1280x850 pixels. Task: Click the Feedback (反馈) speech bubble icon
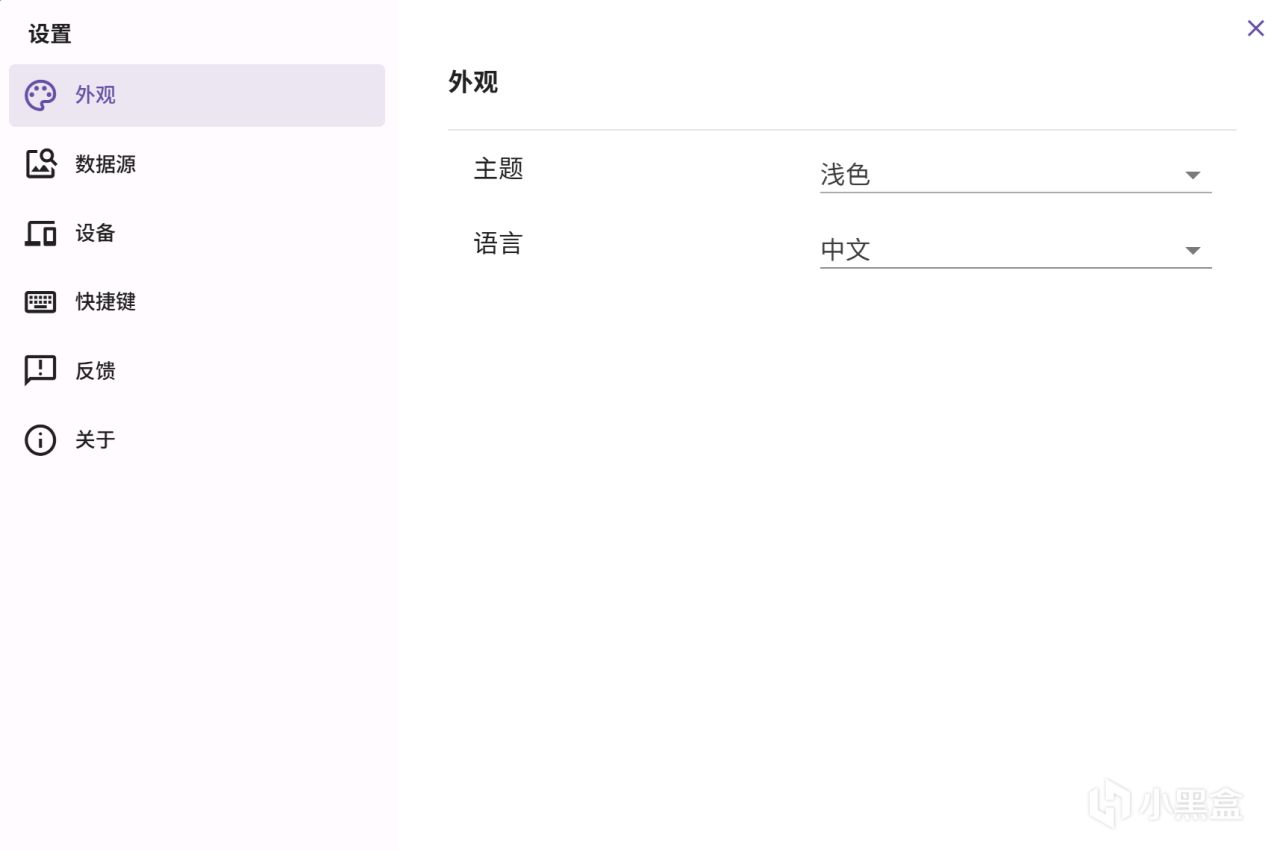coord(40,371)
